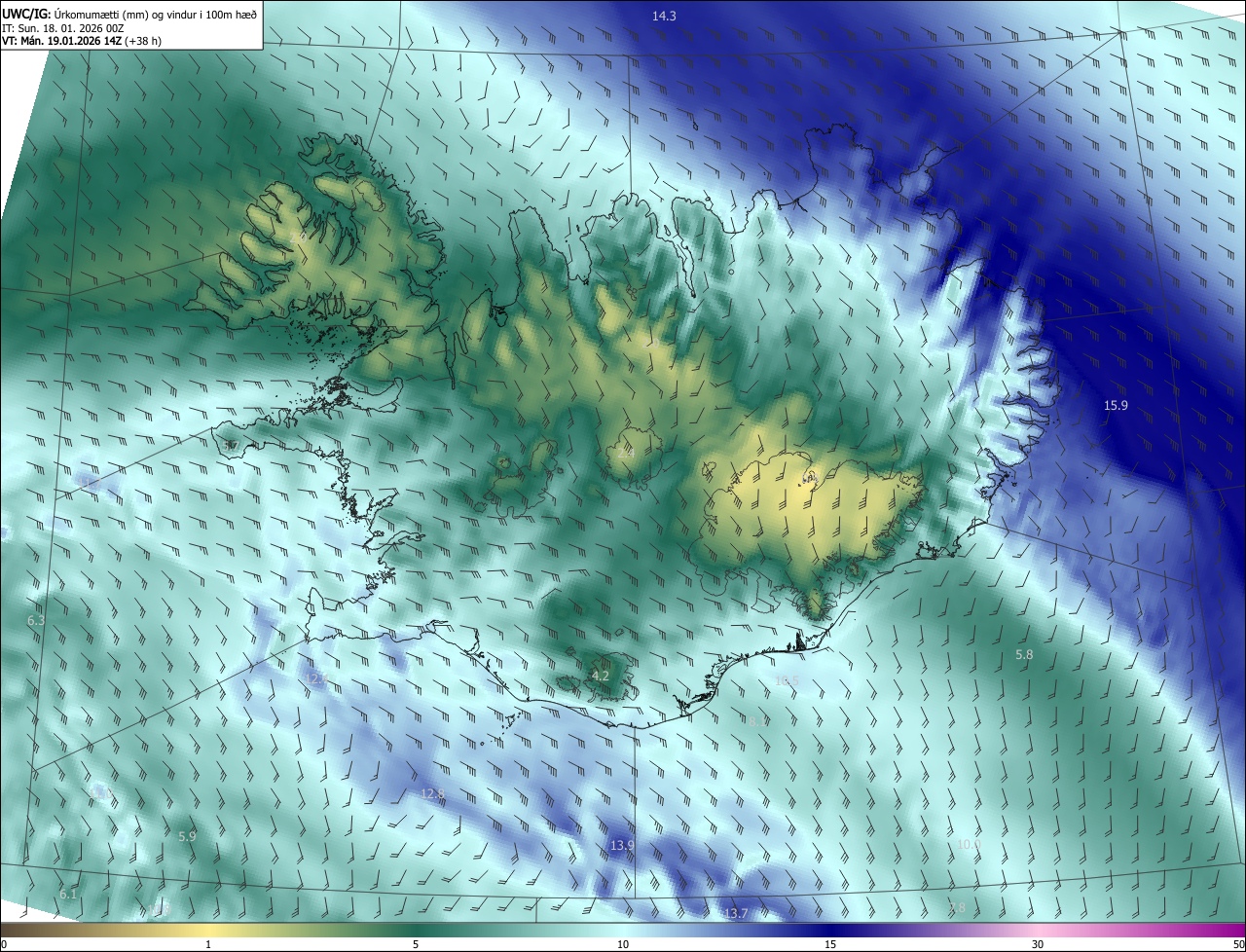
Task: Click the 5 tick label on the color scale
Action: pyautogui.click(x=416, y=944)
